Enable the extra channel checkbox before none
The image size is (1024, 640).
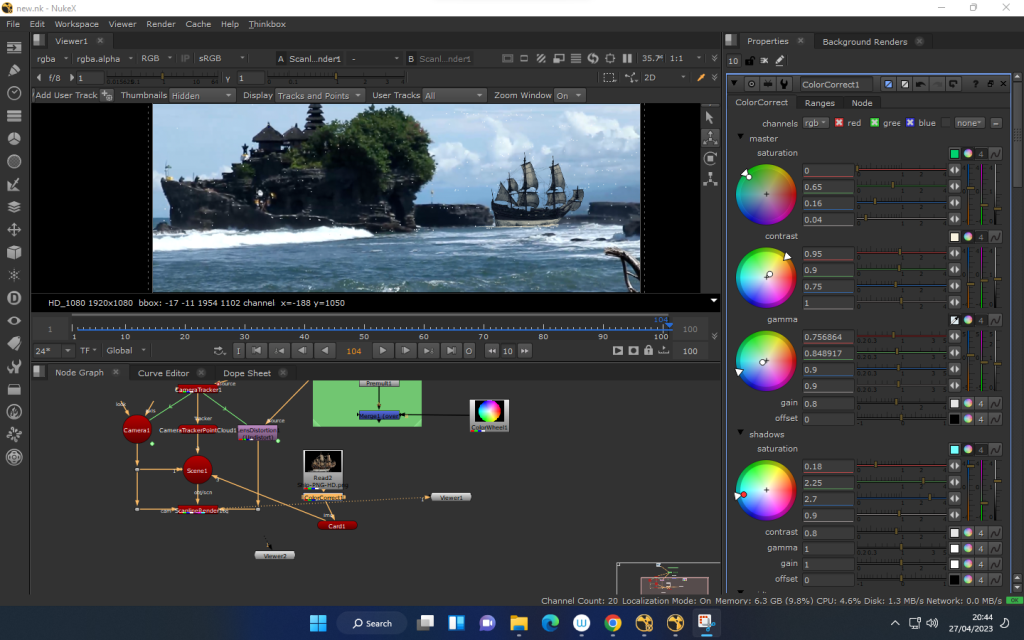pyautogui.click(x=946, y=123)
